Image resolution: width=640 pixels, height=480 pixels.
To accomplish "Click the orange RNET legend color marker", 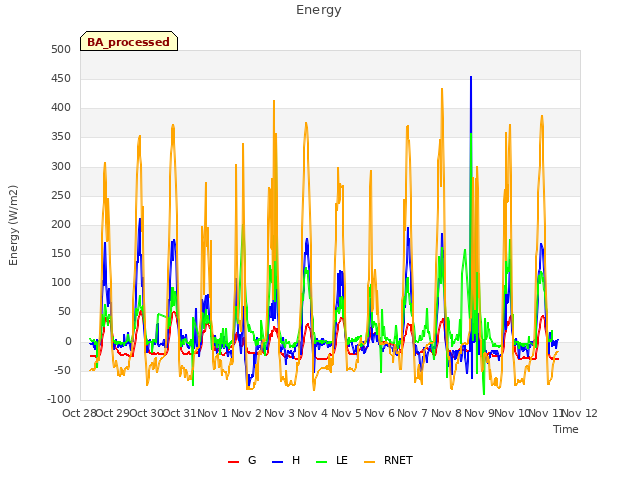I will (x=369, y=462).
